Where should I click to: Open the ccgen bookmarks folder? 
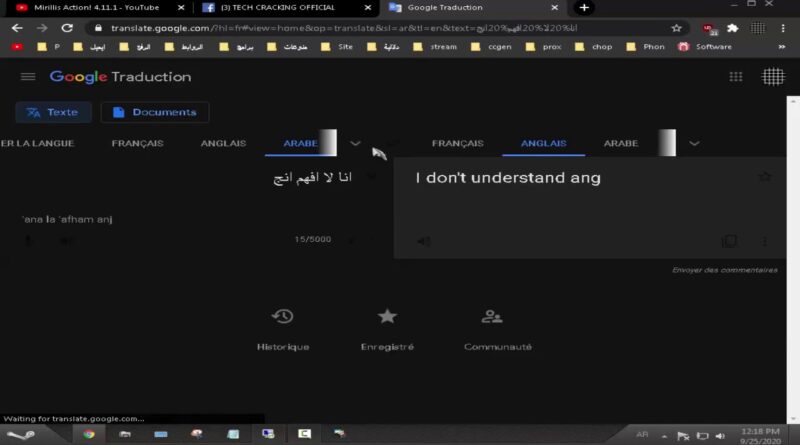(491, 46)
